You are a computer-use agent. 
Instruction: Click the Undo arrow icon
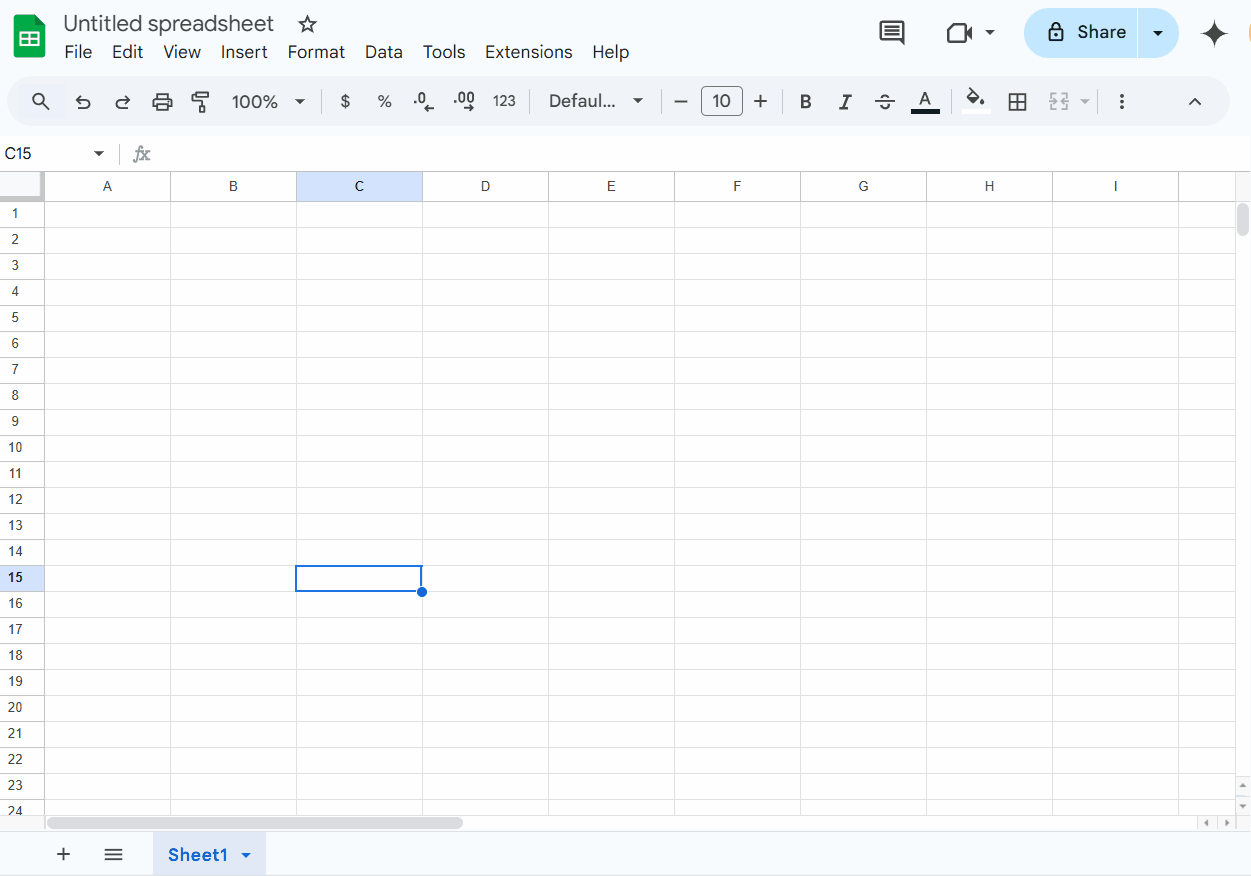(x=84, y=102)
